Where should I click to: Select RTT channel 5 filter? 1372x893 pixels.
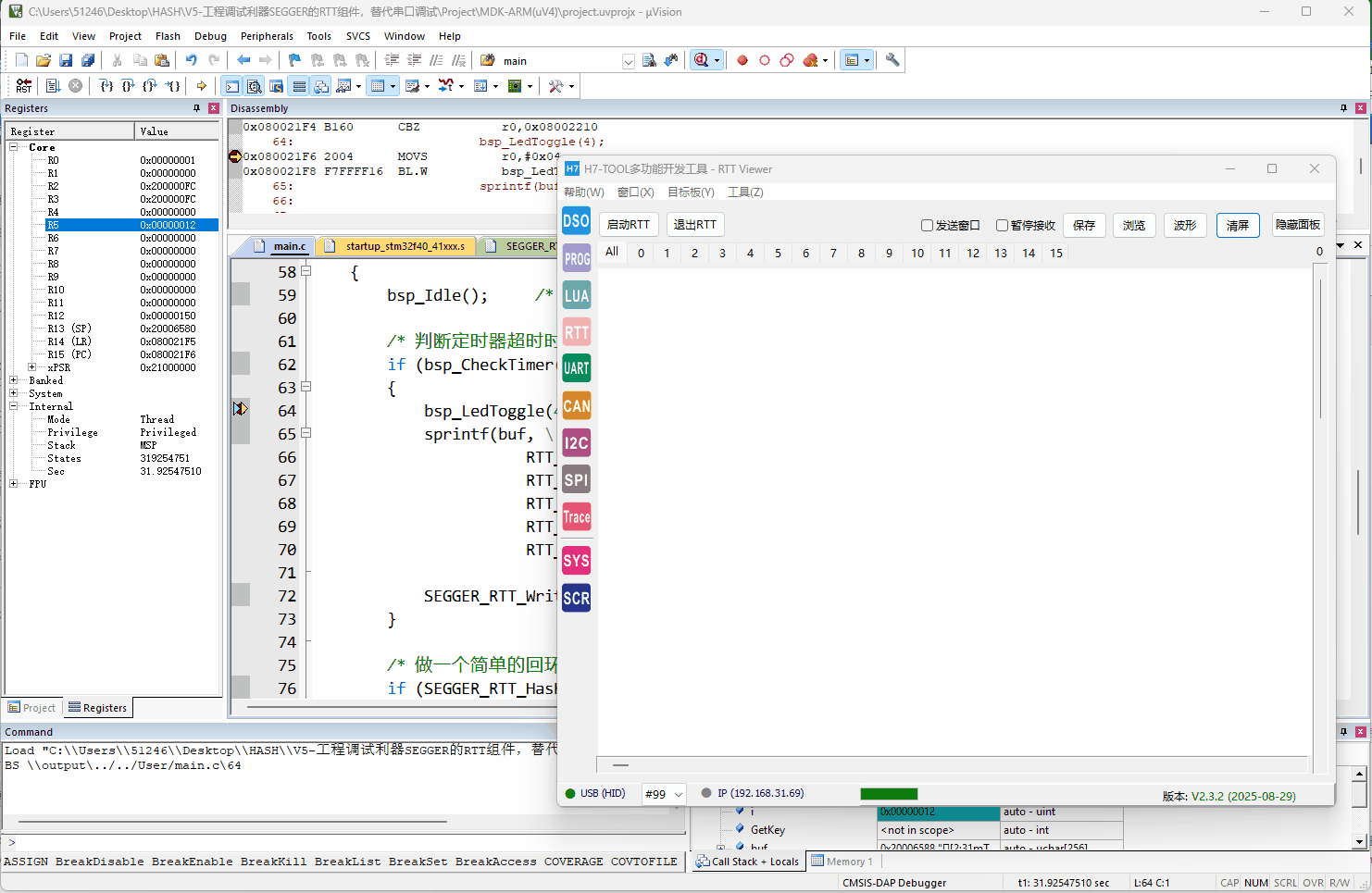778,253
